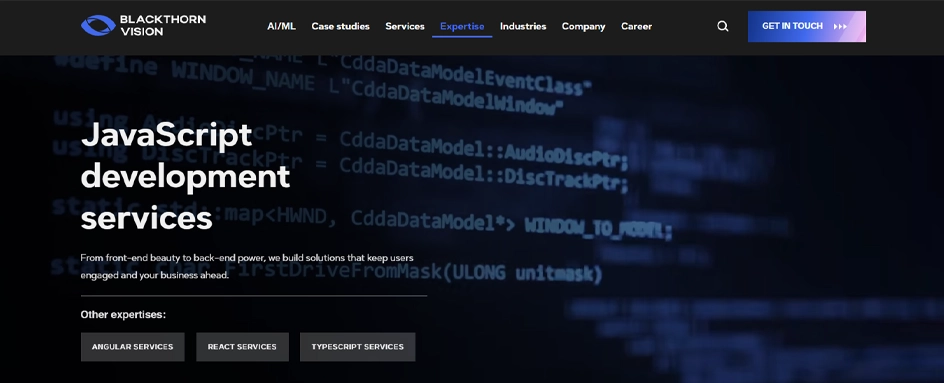Click the 'From front-end beauty' paragraph

pyautogui.click(x=247, y=266)
